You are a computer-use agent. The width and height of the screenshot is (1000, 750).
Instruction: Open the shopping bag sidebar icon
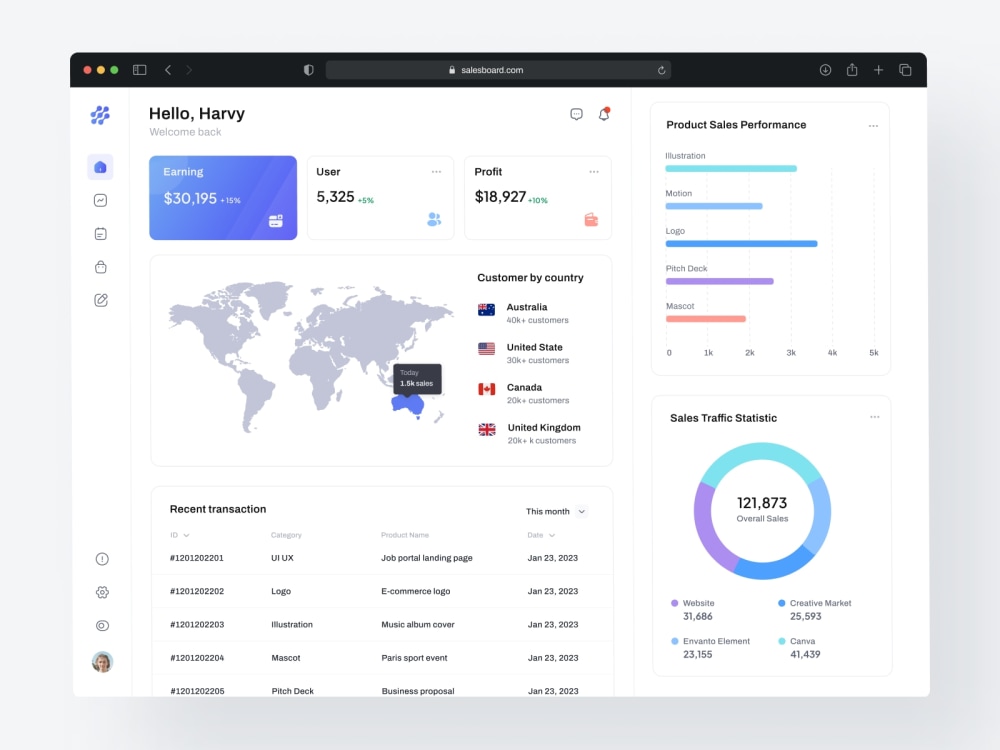click(101, 267)
